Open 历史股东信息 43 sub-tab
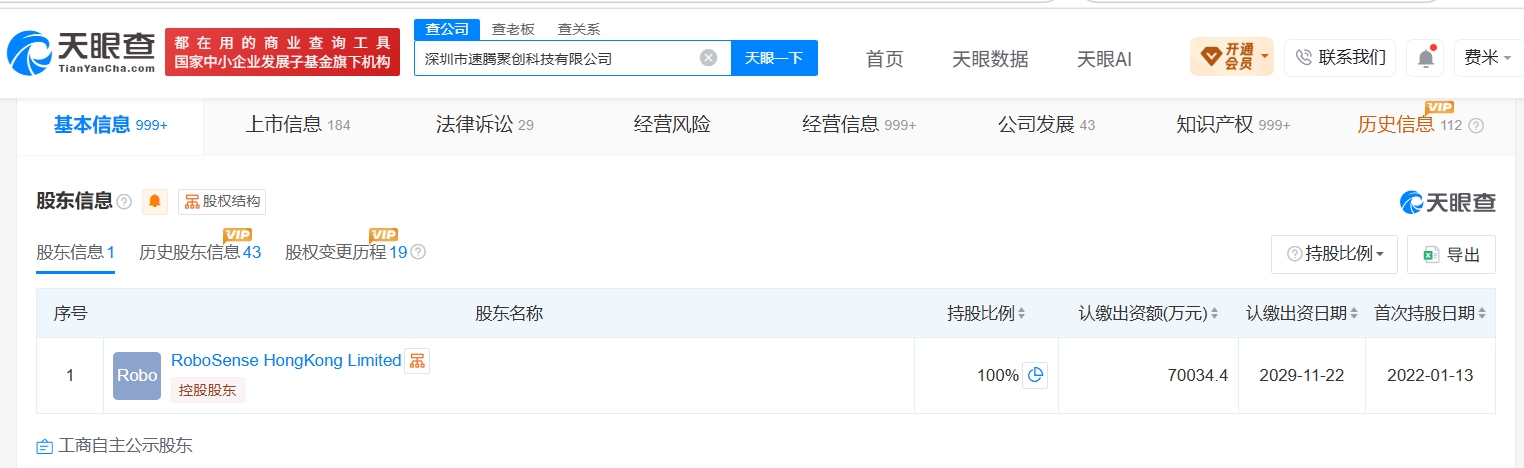The height and width of the screenshot is (468, 1524). 200,252
